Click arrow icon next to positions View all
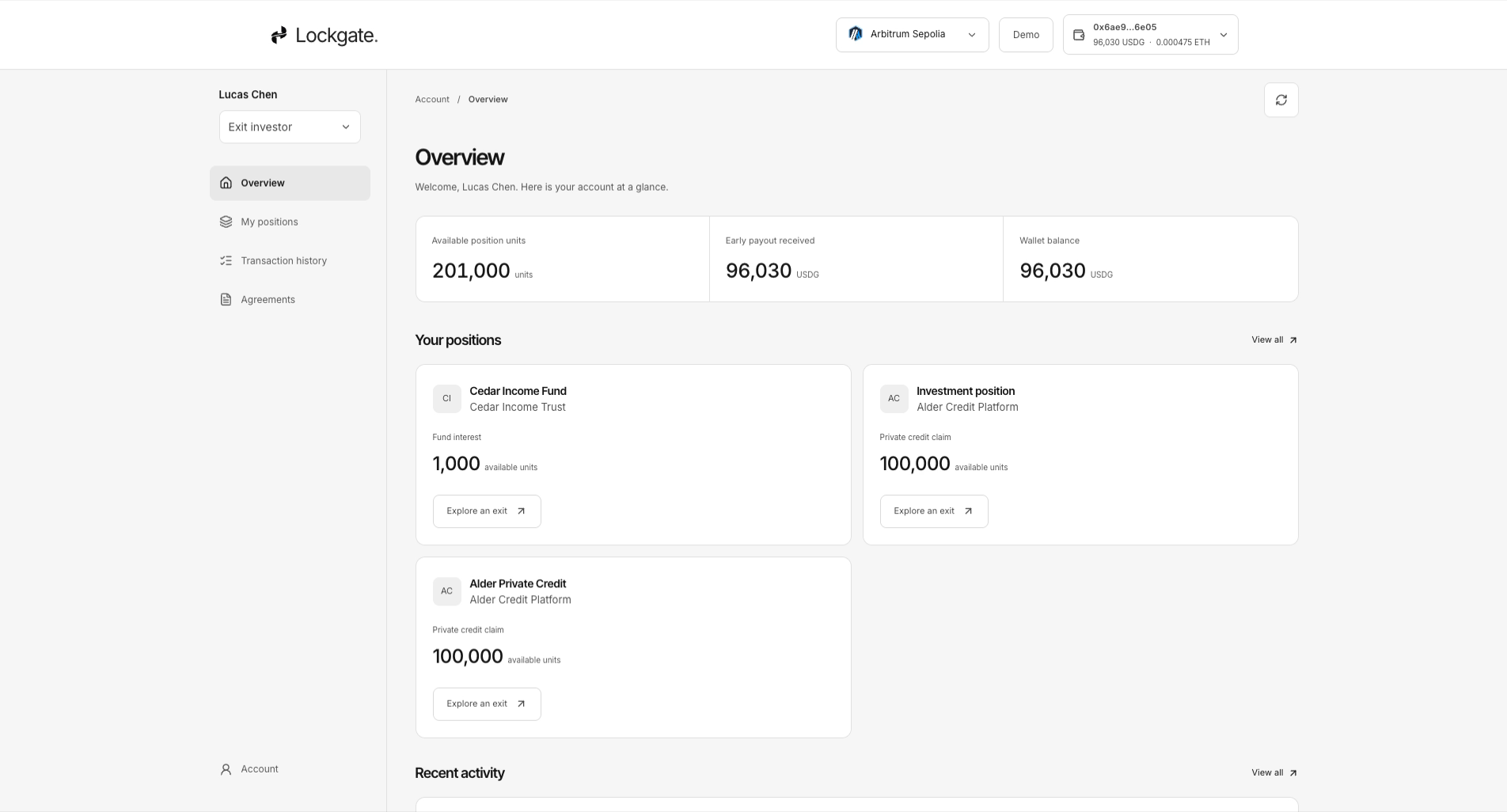This screenshot has width=1507, height=812. [x=1293, y=340]
